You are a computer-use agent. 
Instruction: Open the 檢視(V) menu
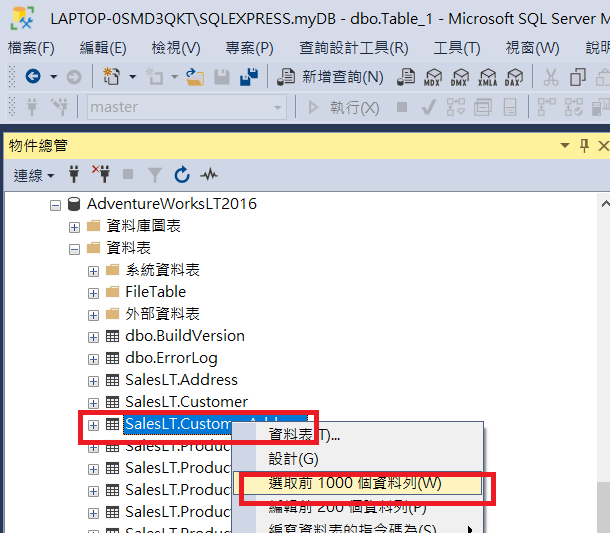click(176, 48)
